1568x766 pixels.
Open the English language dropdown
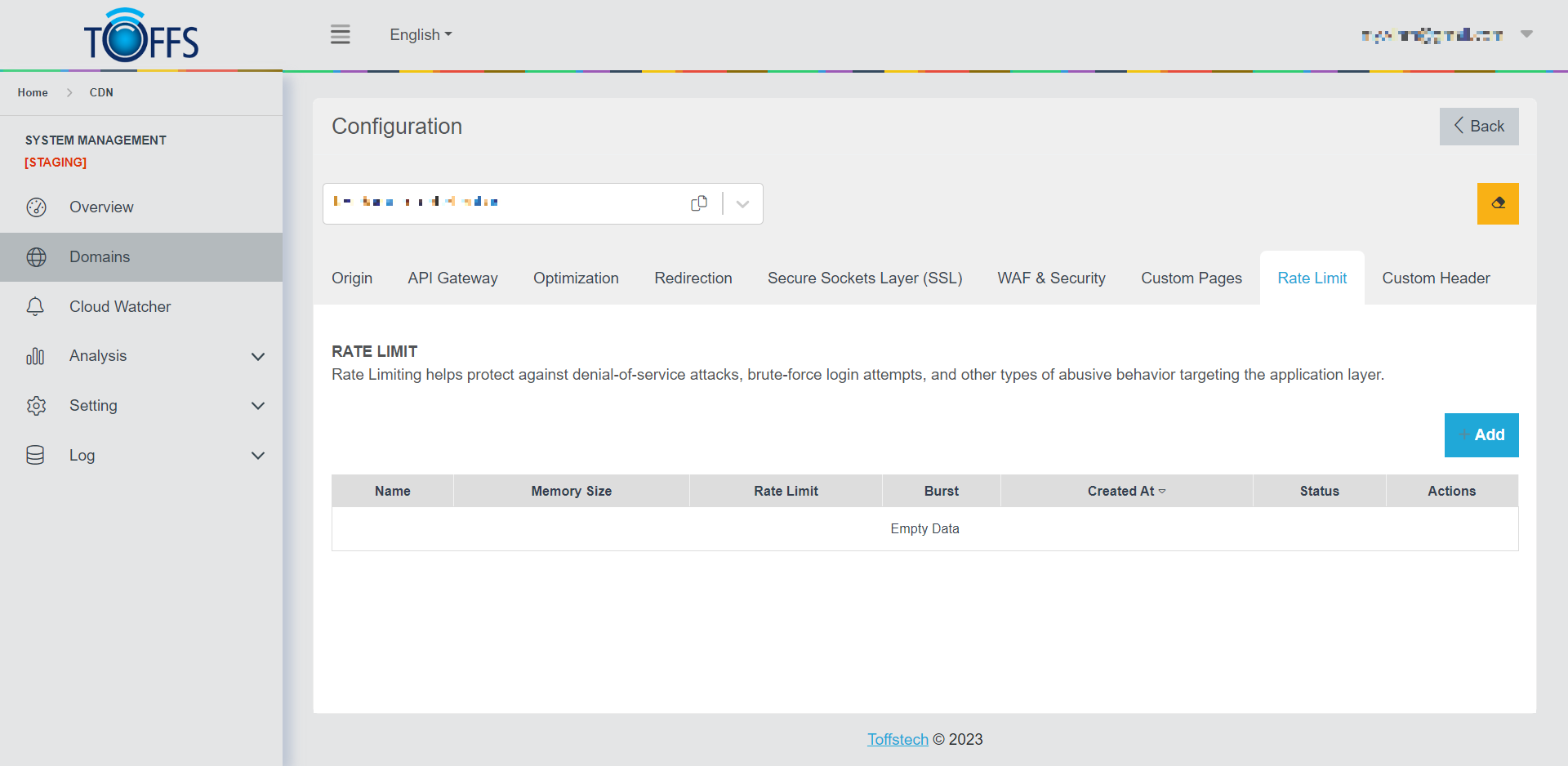[x=421, y=35]
